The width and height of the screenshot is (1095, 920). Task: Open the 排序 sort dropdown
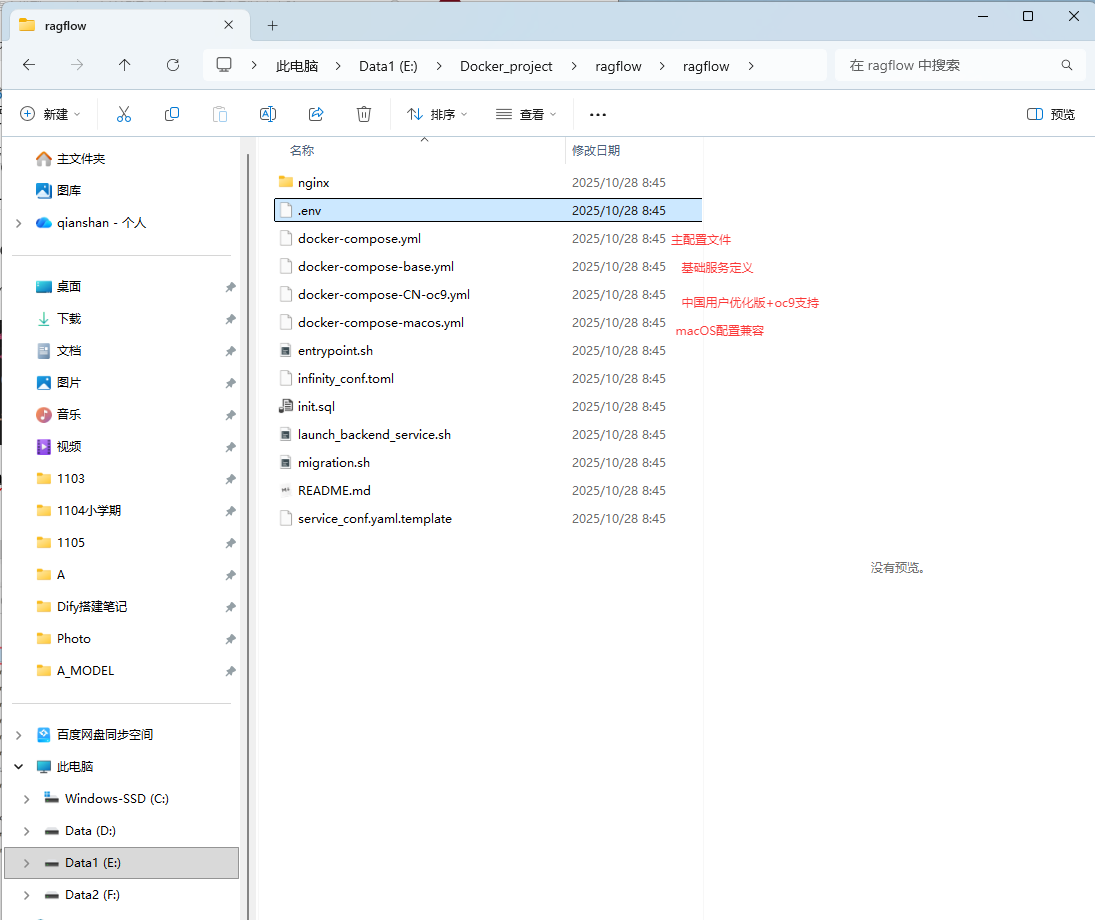tap(437, 115)
